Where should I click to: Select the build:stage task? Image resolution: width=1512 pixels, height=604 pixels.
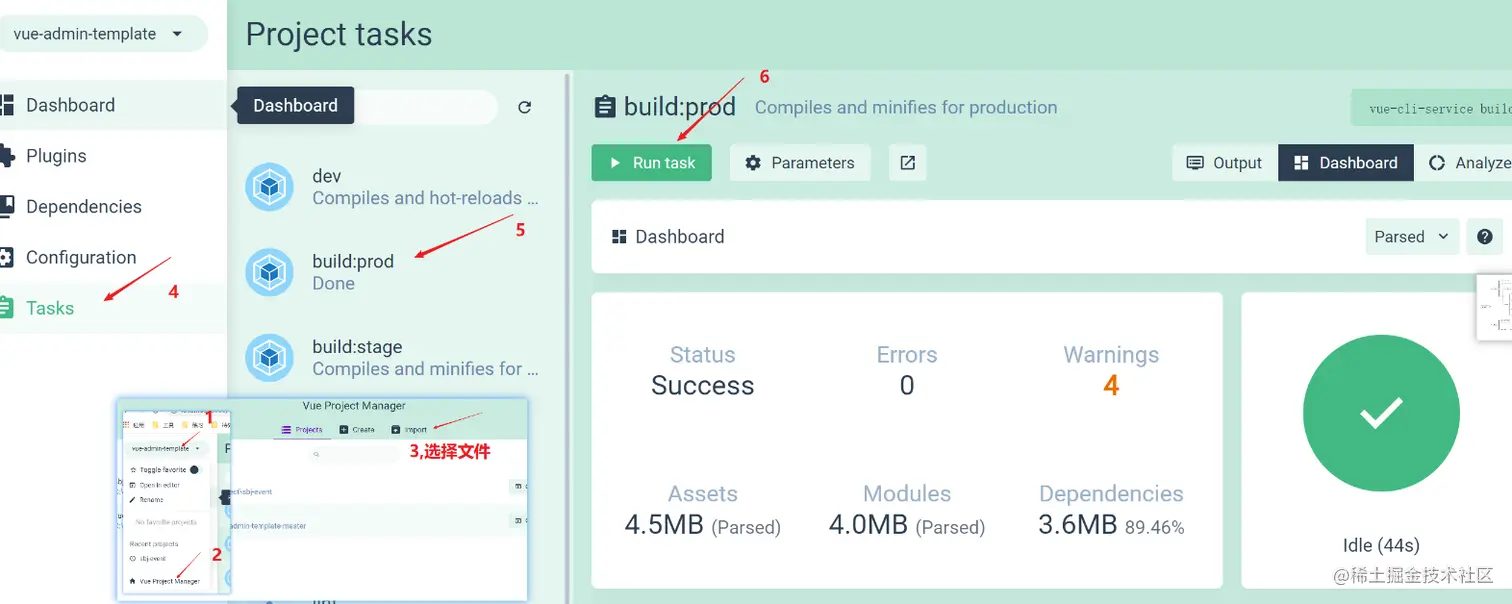(x=398, y=357)
